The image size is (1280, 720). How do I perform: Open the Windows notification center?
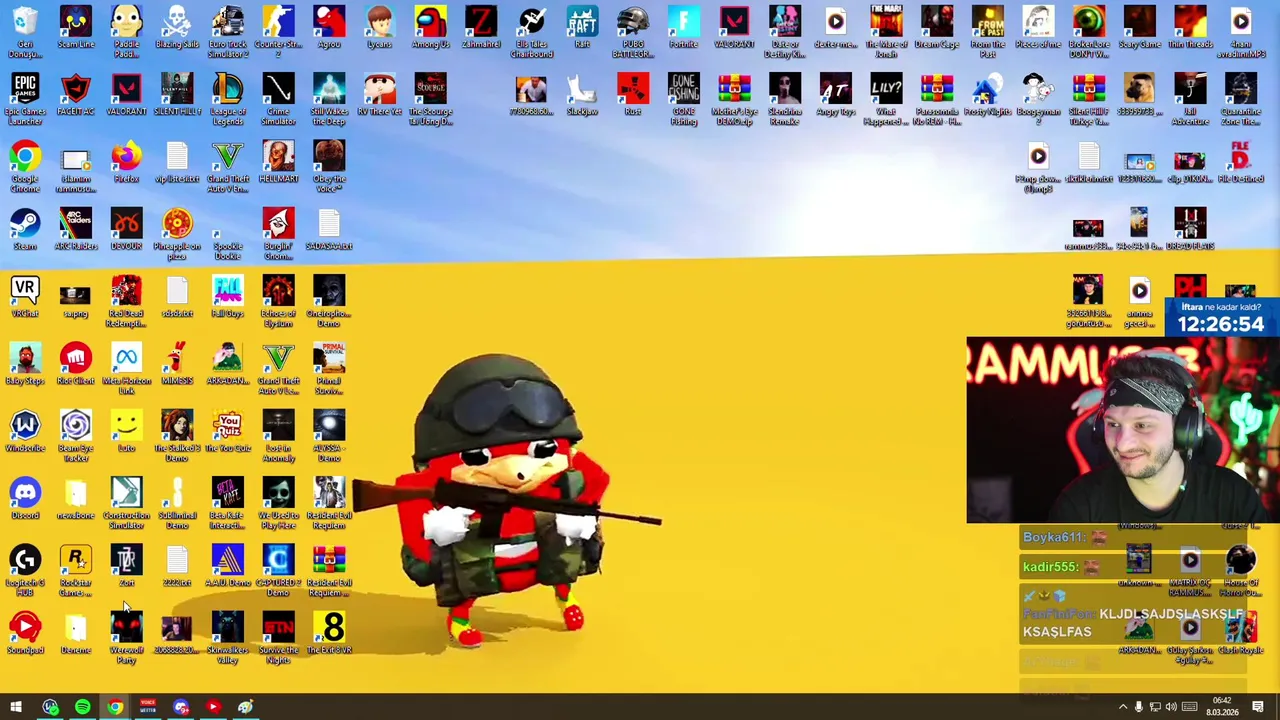1258,708
